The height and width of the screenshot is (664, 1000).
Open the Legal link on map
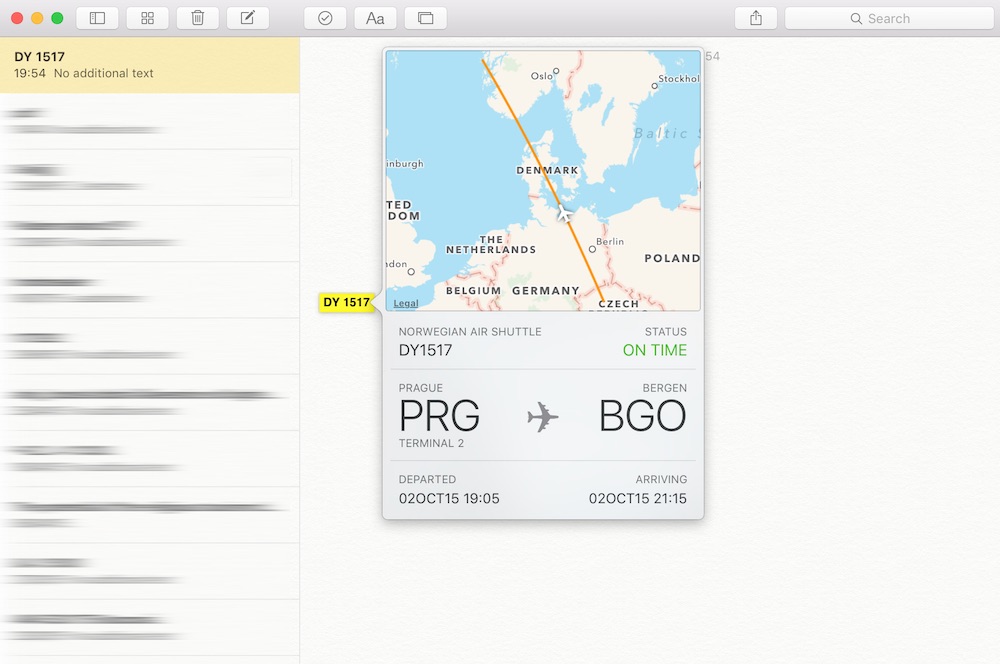406,303
